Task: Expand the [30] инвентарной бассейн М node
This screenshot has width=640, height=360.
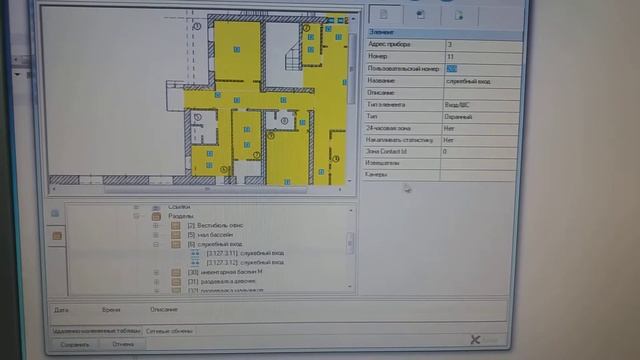Action: (x=156, y=272)
